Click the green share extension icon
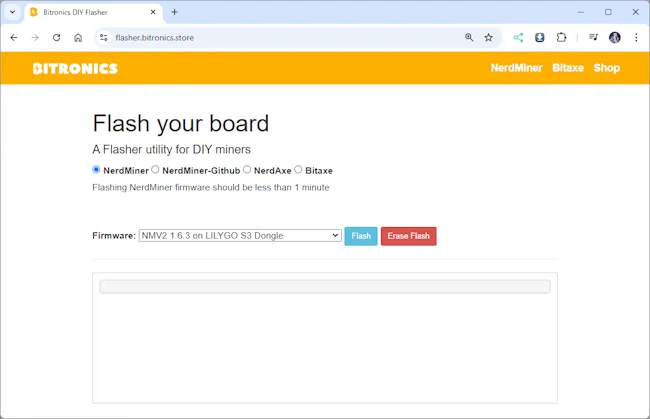The width and height of the screenshot is (650, 419). click(518, 38)
